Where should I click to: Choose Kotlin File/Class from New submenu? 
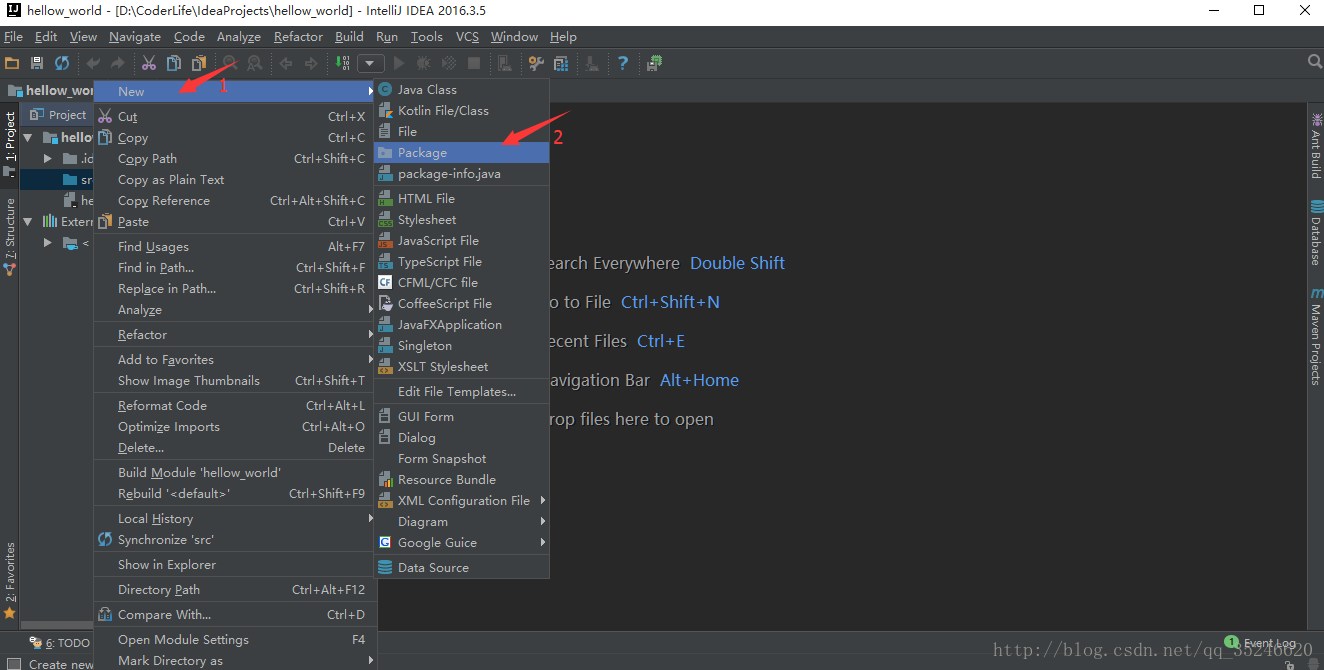click(462, 111)
